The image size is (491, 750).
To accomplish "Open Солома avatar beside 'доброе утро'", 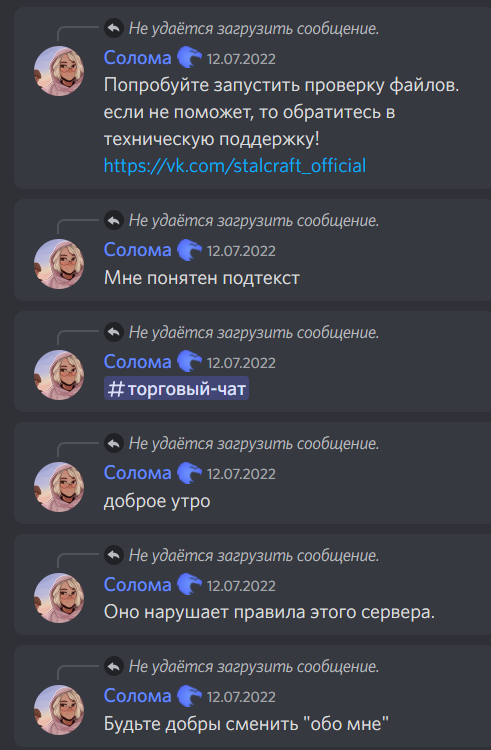I will pos(59,486).
